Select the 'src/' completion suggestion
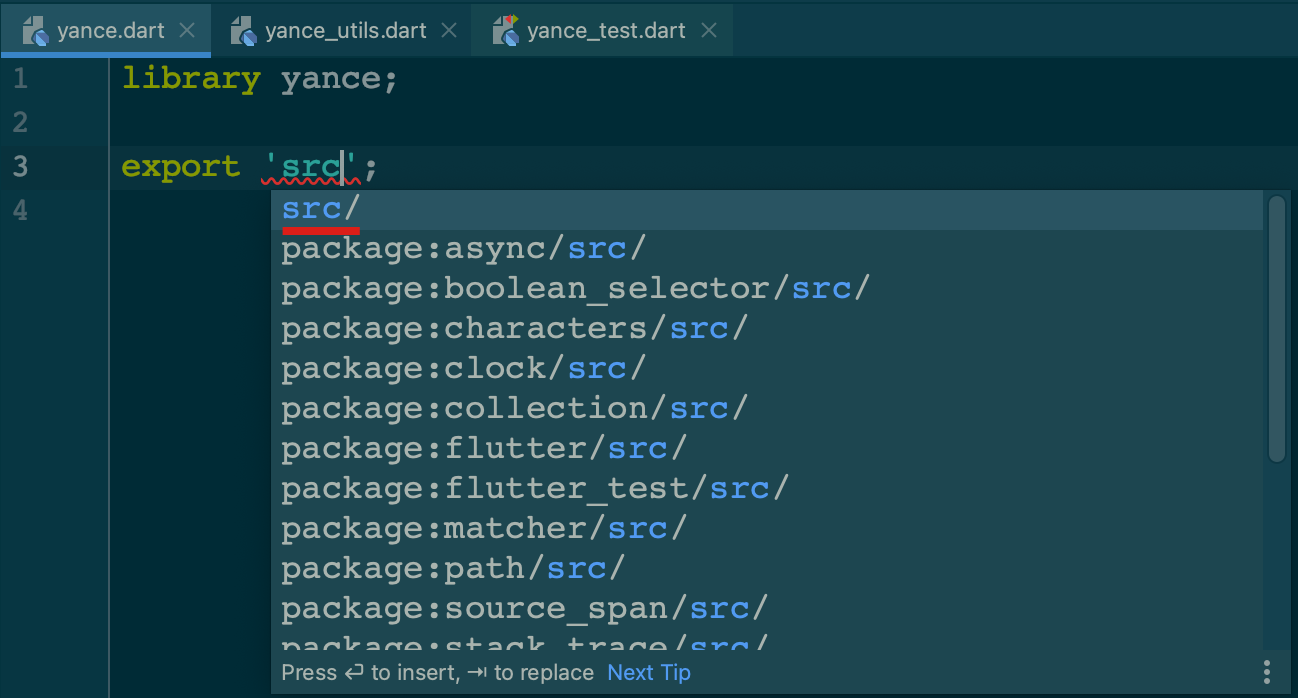1298x698 pixels. pyautogui.click(x=767, y=209)
